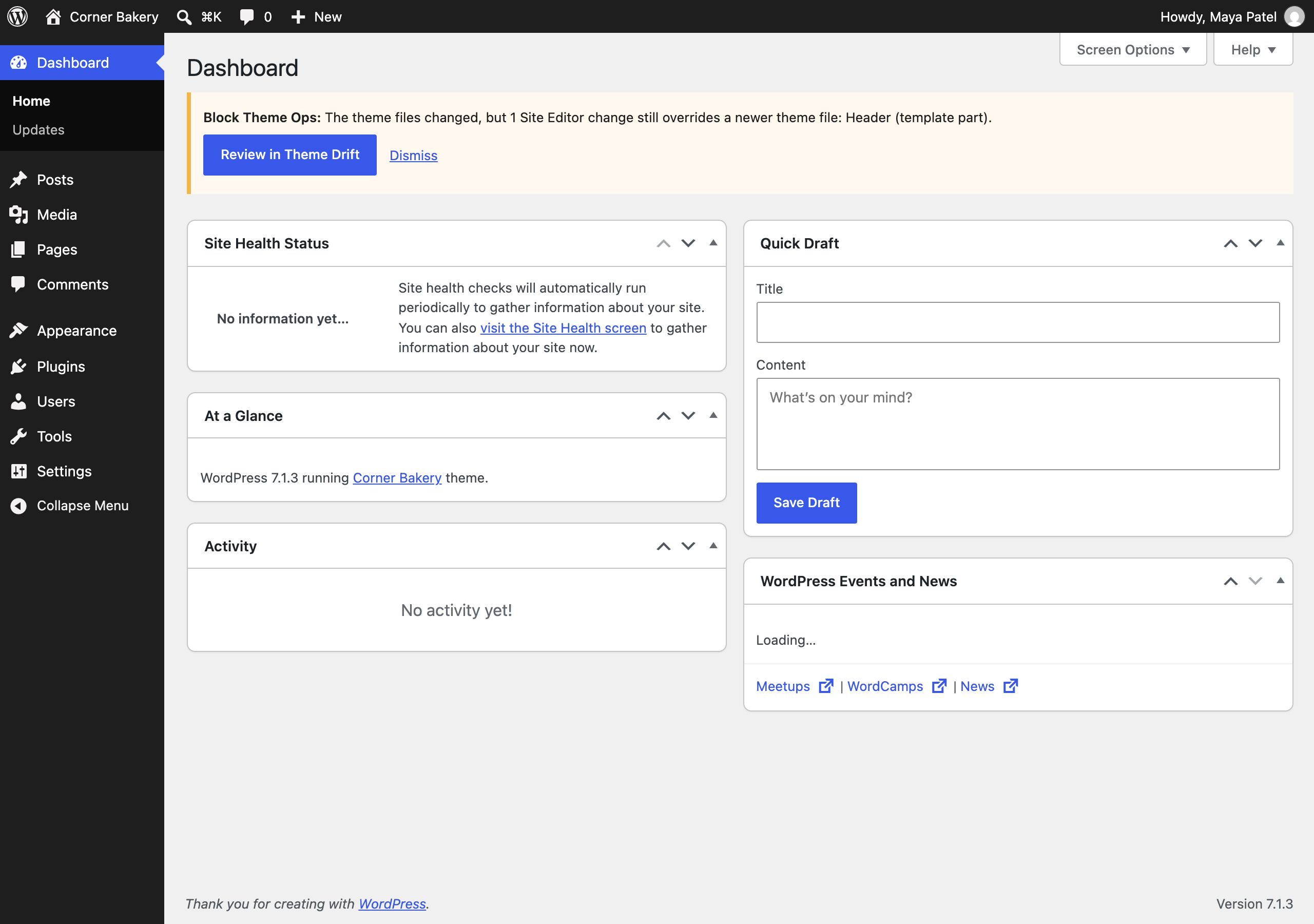
Task: Click the Plugins plug icon
Action: click(18, 367)
